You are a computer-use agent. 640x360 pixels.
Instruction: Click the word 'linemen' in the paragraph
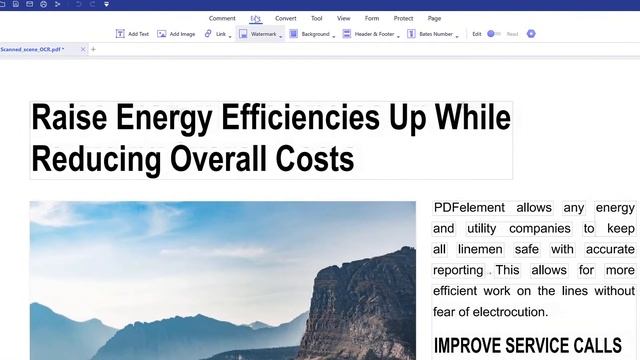coord(480,249)
